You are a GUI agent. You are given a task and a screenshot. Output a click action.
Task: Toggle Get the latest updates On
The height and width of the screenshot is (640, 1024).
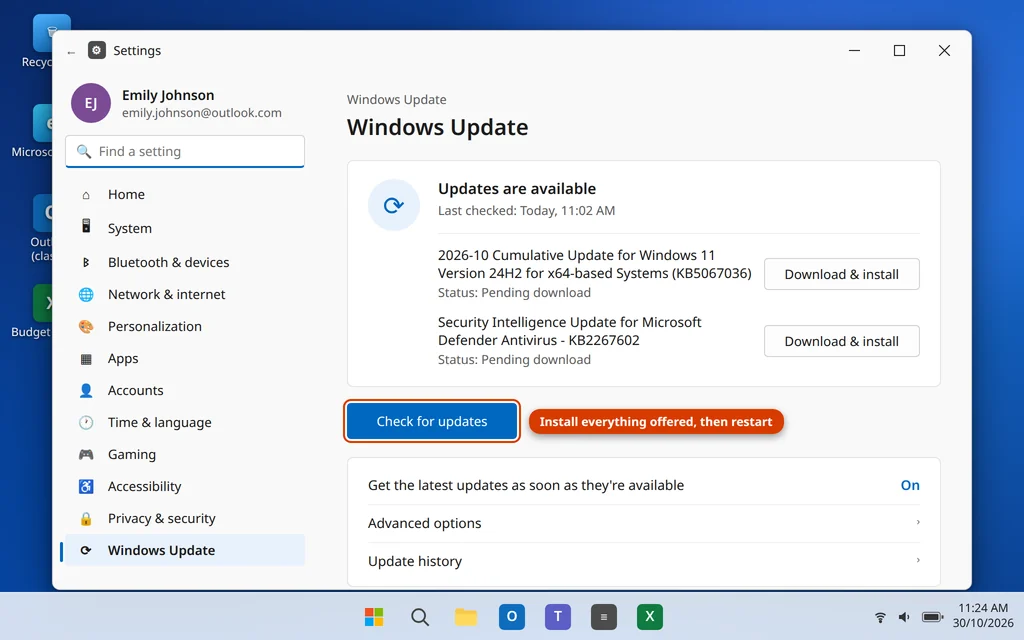point(910,485)
